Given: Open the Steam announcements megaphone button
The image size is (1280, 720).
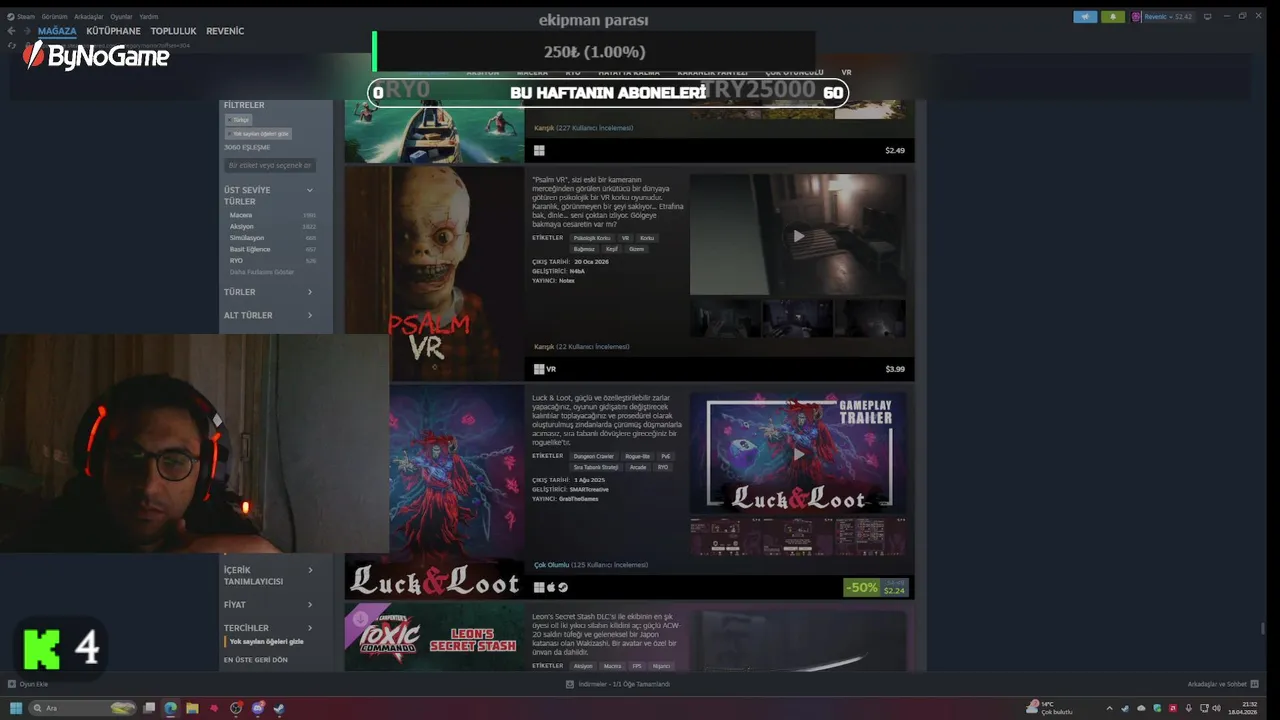Looking at the screenshot, I should (1085, 17).
